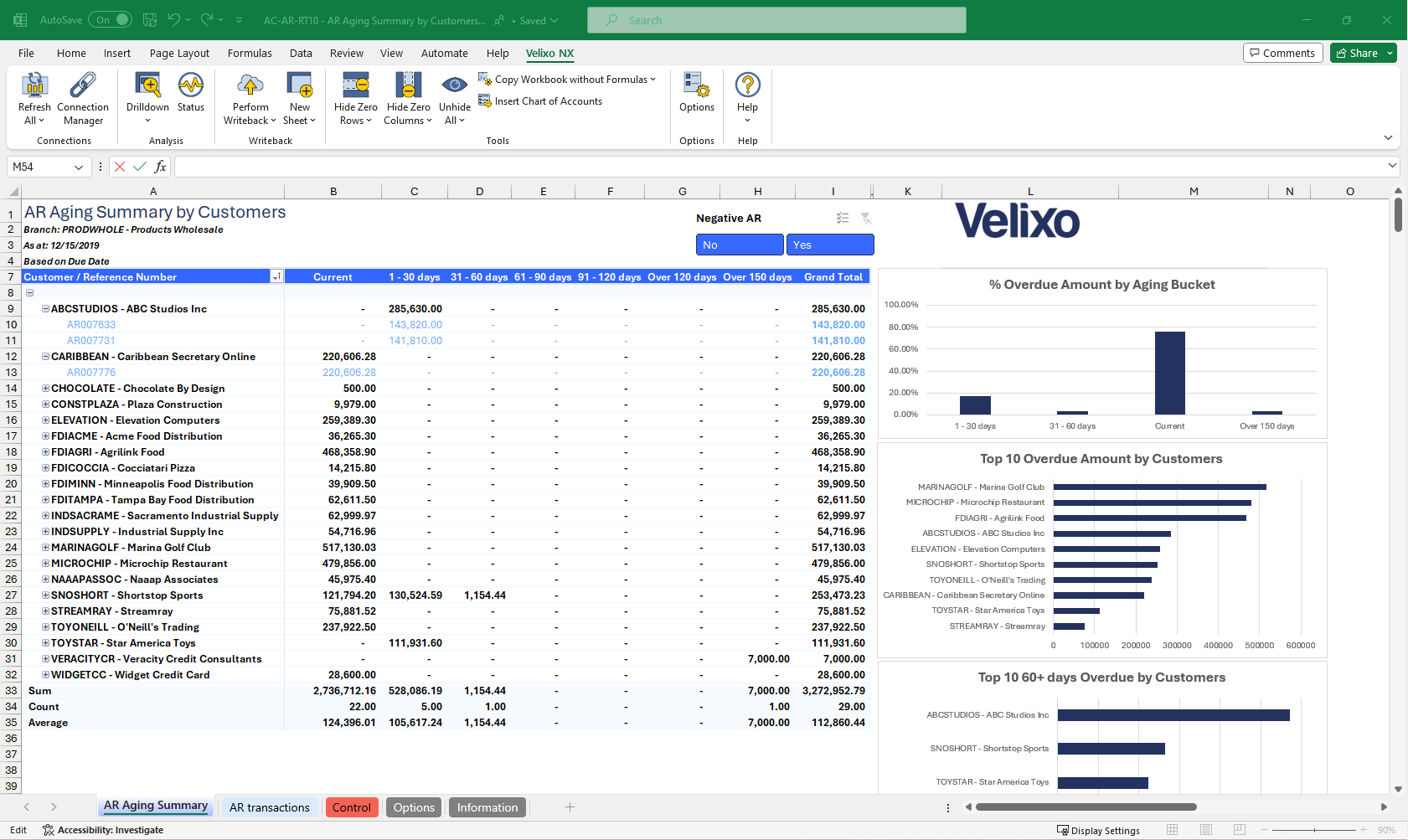Add a new sheet with the plus icon
1408x840 pixels.
click(x=570, y=807)
